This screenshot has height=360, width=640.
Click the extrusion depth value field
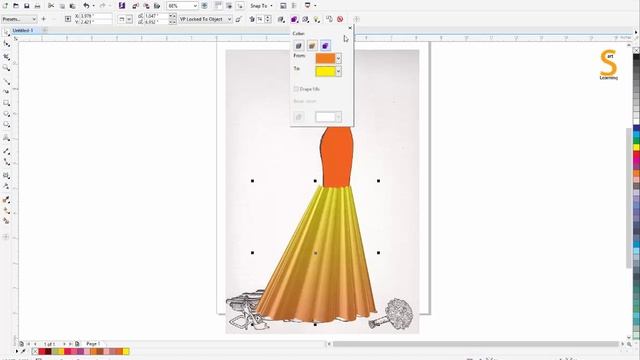[260, 19]
